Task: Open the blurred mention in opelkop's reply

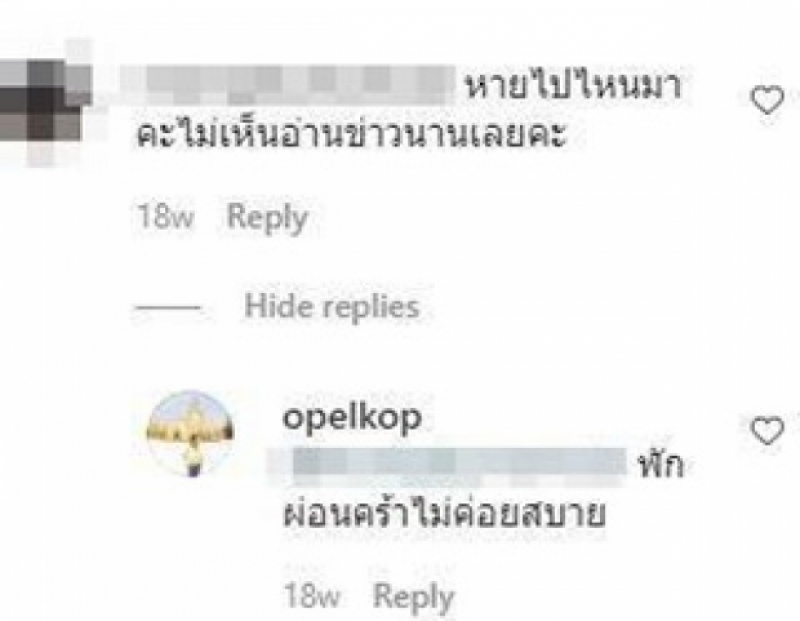Action: tap(448, 465)
